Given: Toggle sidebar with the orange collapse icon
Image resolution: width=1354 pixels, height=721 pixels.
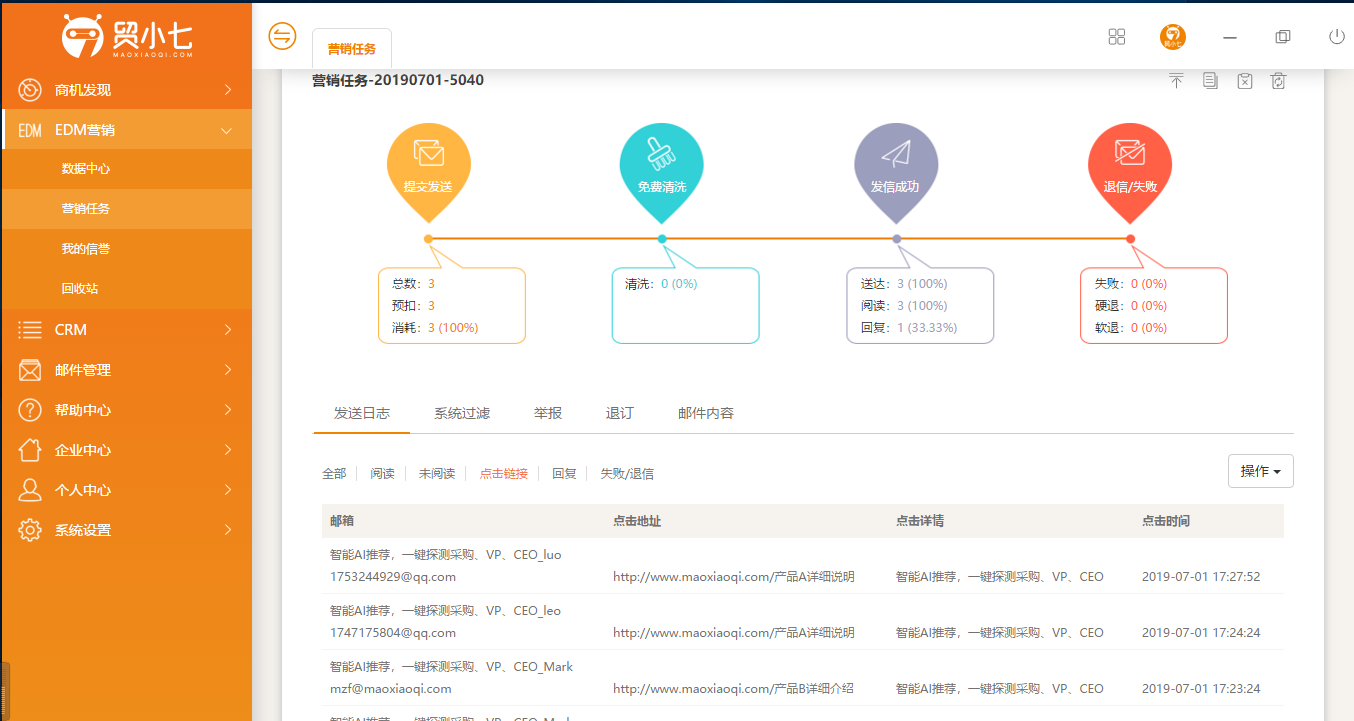Looking at the screenshot, I should coord(283,36).
